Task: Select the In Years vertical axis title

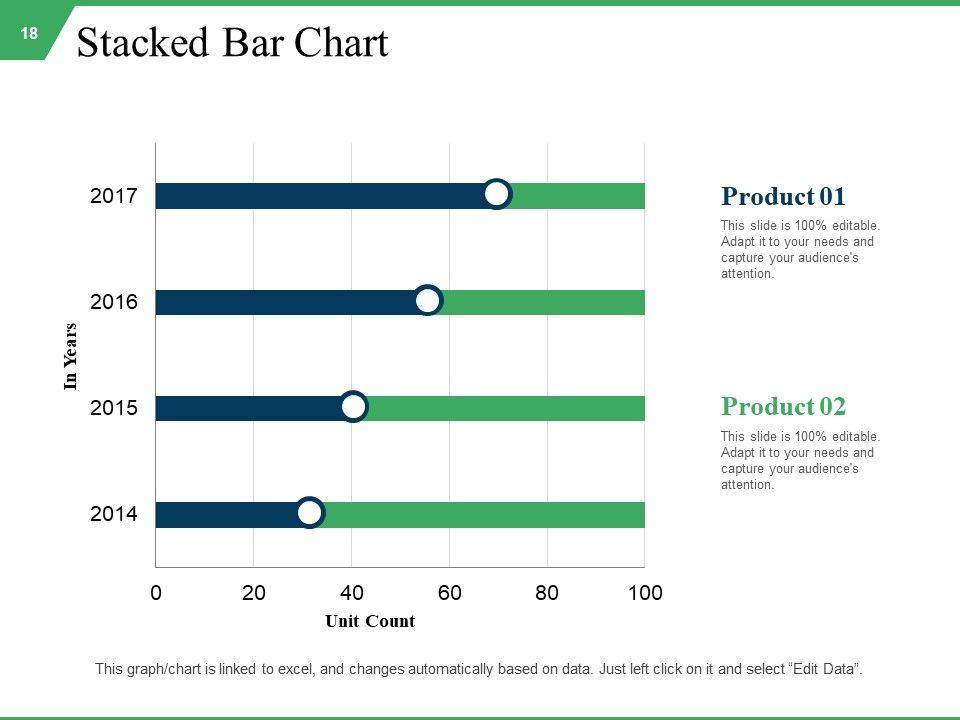Action: point(71,355)
